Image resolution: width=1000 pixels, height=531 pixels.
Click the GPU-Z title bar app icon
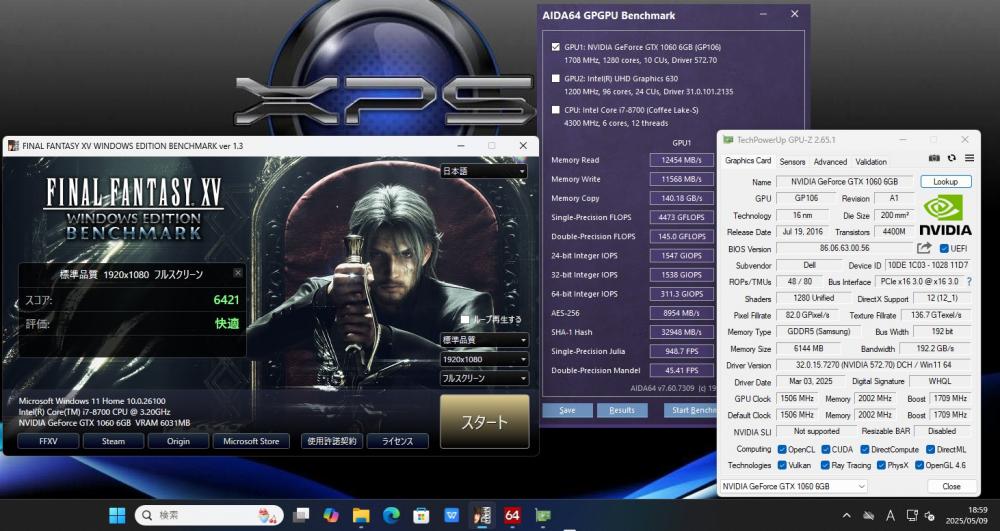(x=728, y=140)
